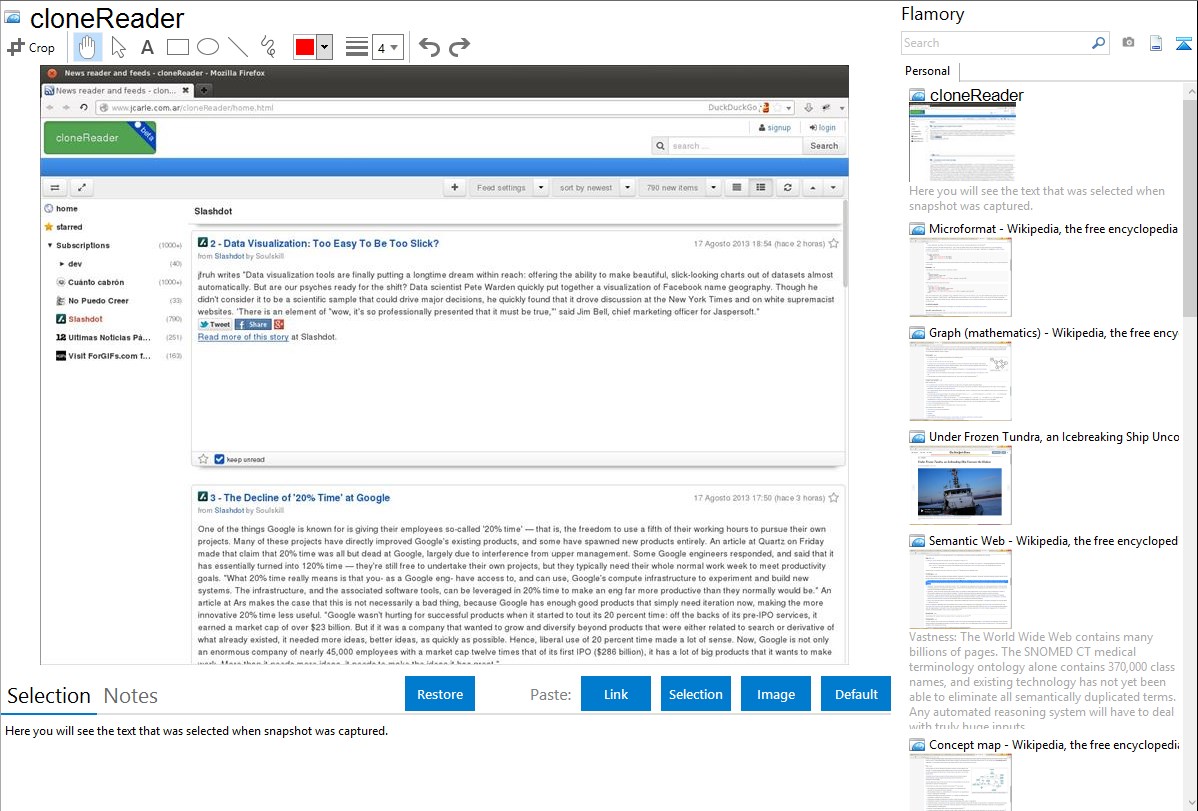The image size is (1198, 811).
Task: Capture a snapshot with camera icon
Action: (1128, 43)
